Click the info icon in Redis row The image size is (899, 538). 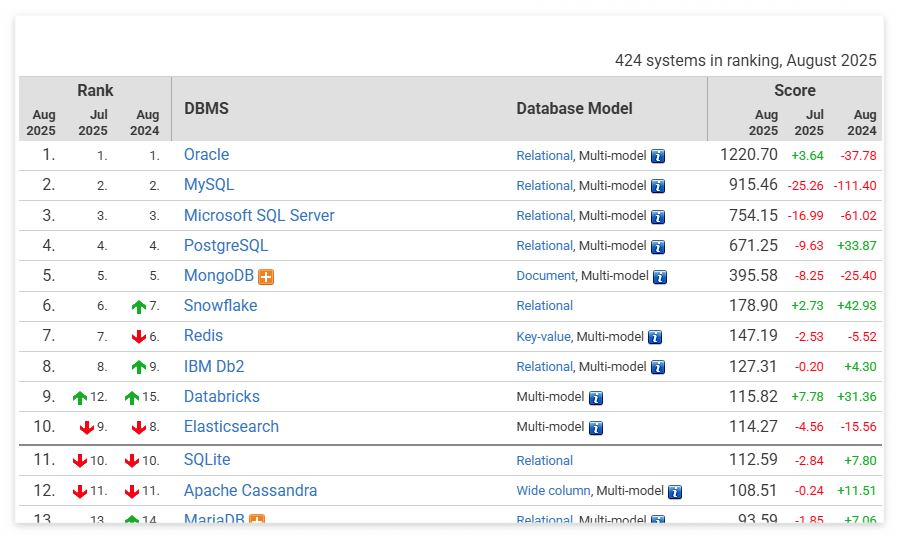tap(655, 337)
